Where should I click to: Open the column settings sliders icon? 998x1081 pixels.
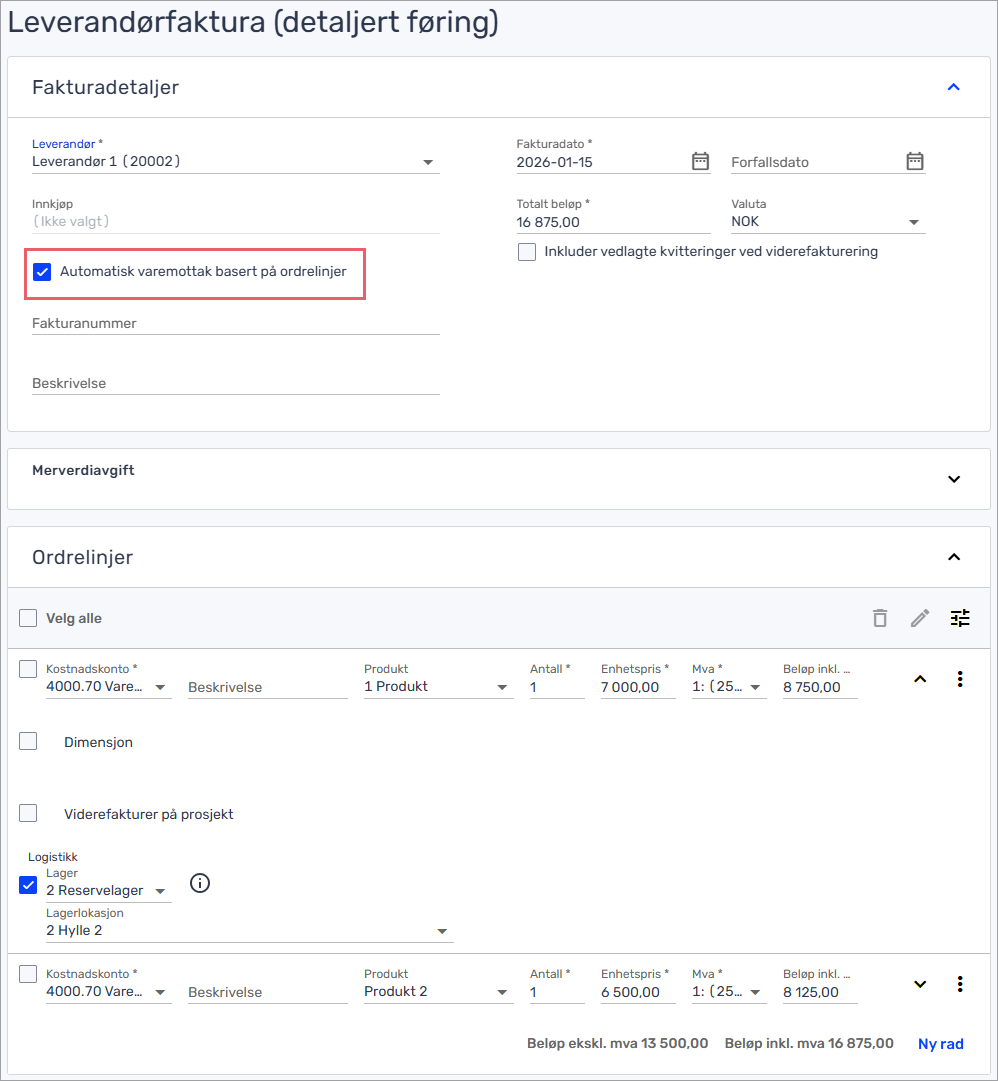click(x=960, y=618)
